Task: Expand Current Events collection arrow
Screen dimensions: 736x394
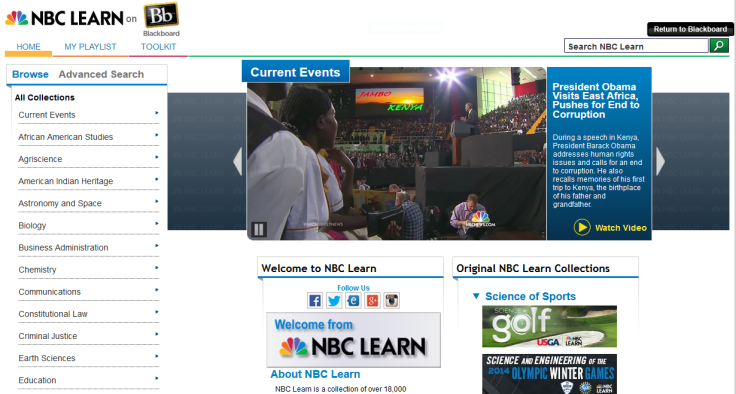Action: pos(157,113)
